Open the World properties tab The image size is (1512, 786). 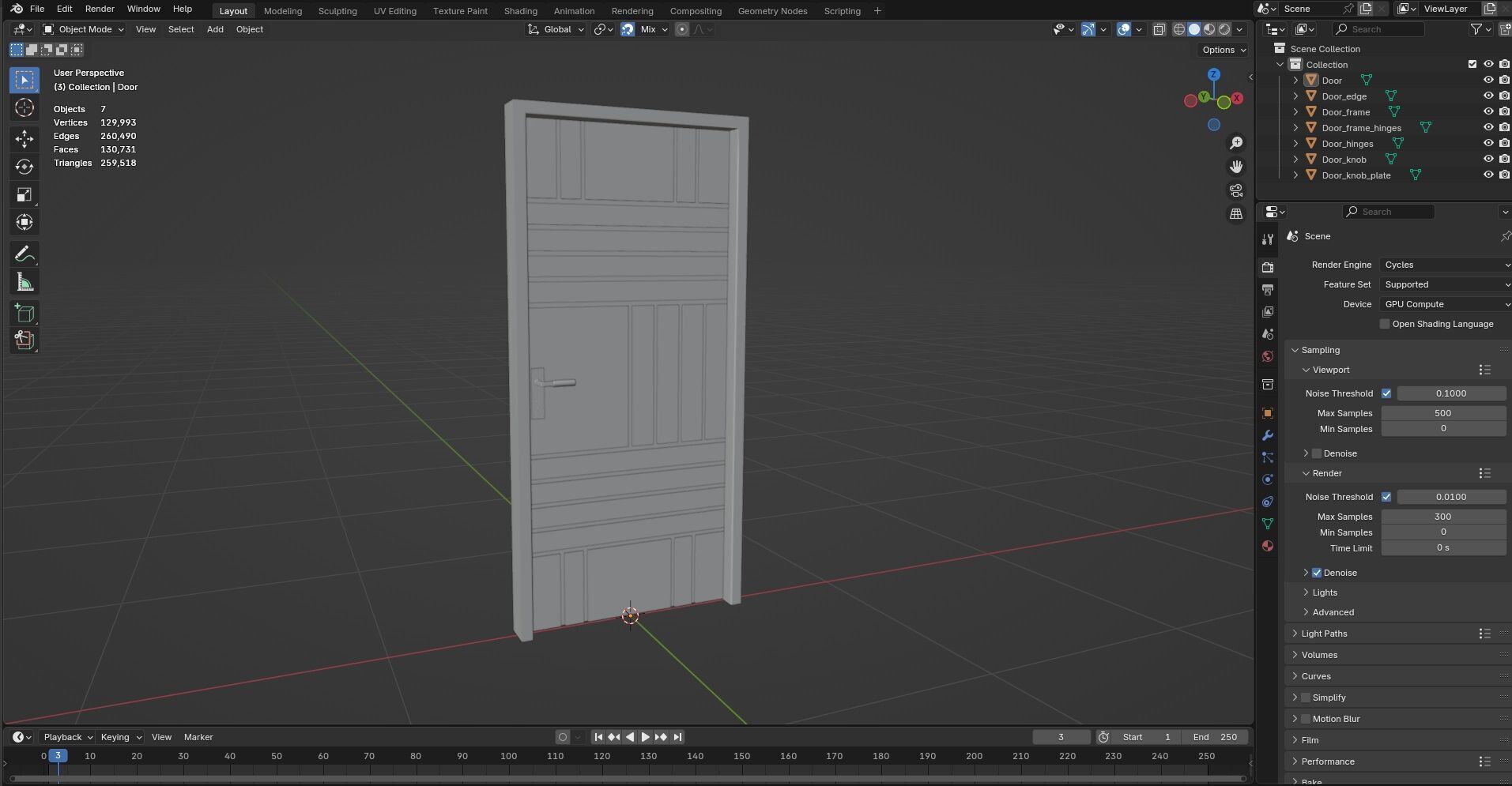[x=1268, y=356]
